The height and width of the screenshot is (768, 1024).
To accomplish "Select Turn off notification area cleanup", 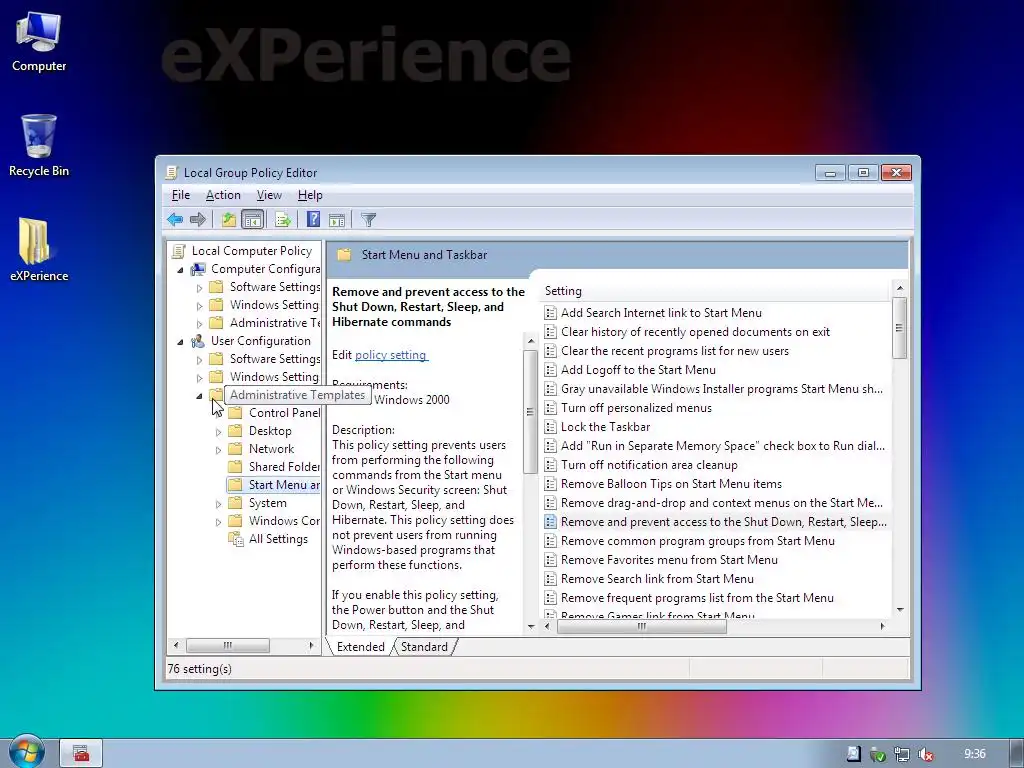I will coord(649,465).
